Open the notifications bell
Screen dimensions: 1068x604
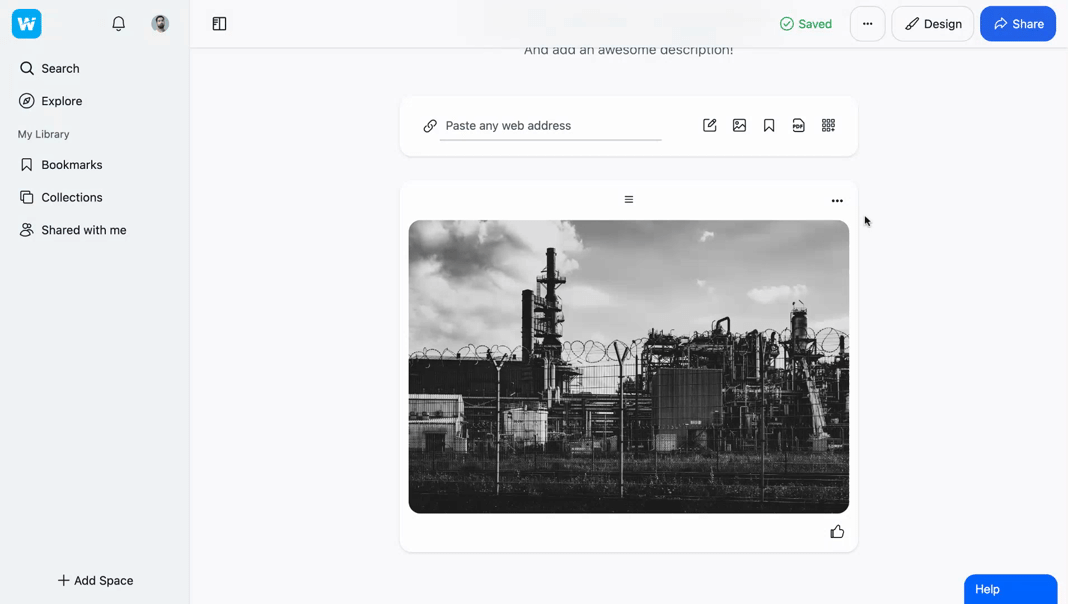(118, 24)
